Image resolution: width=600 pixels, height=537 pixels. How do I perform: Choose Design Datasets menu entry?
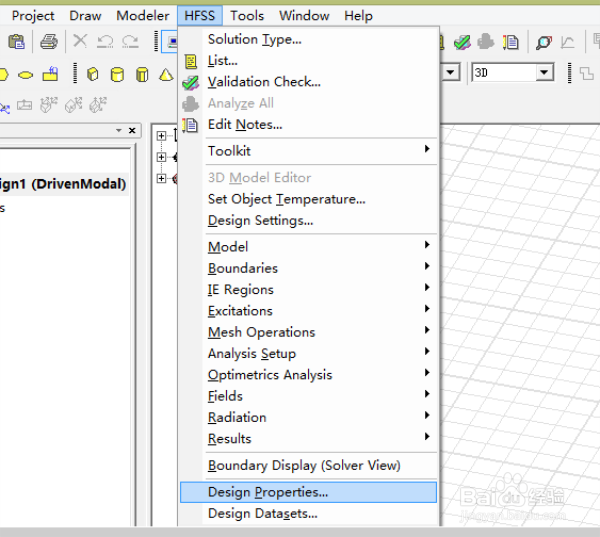(308, 514)
